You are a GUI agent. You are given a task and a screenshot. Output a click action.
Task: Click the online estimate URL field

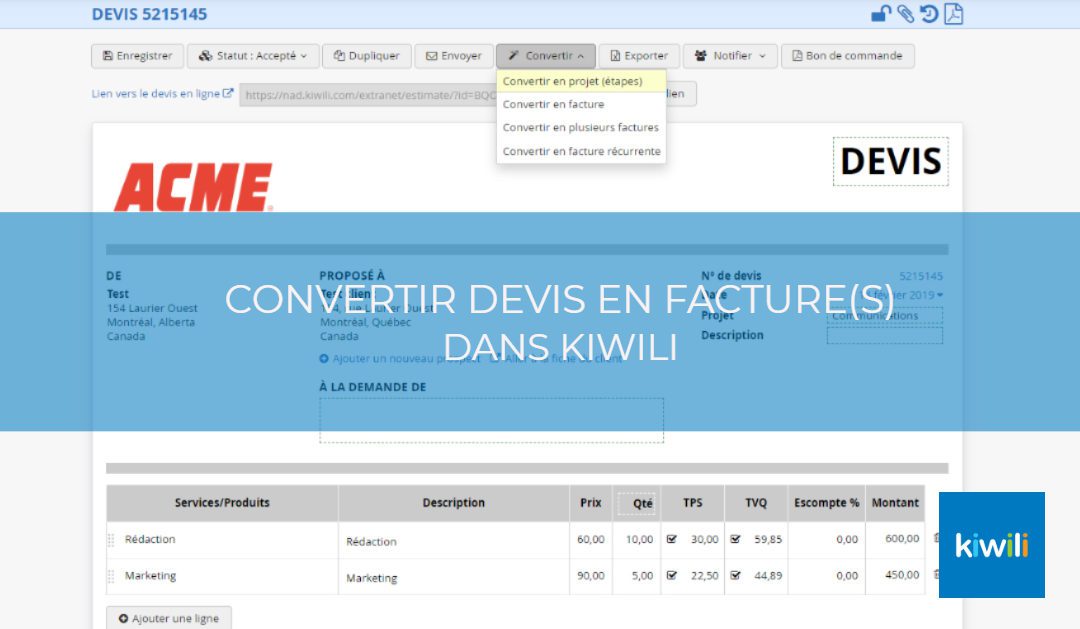click(368, 95)
